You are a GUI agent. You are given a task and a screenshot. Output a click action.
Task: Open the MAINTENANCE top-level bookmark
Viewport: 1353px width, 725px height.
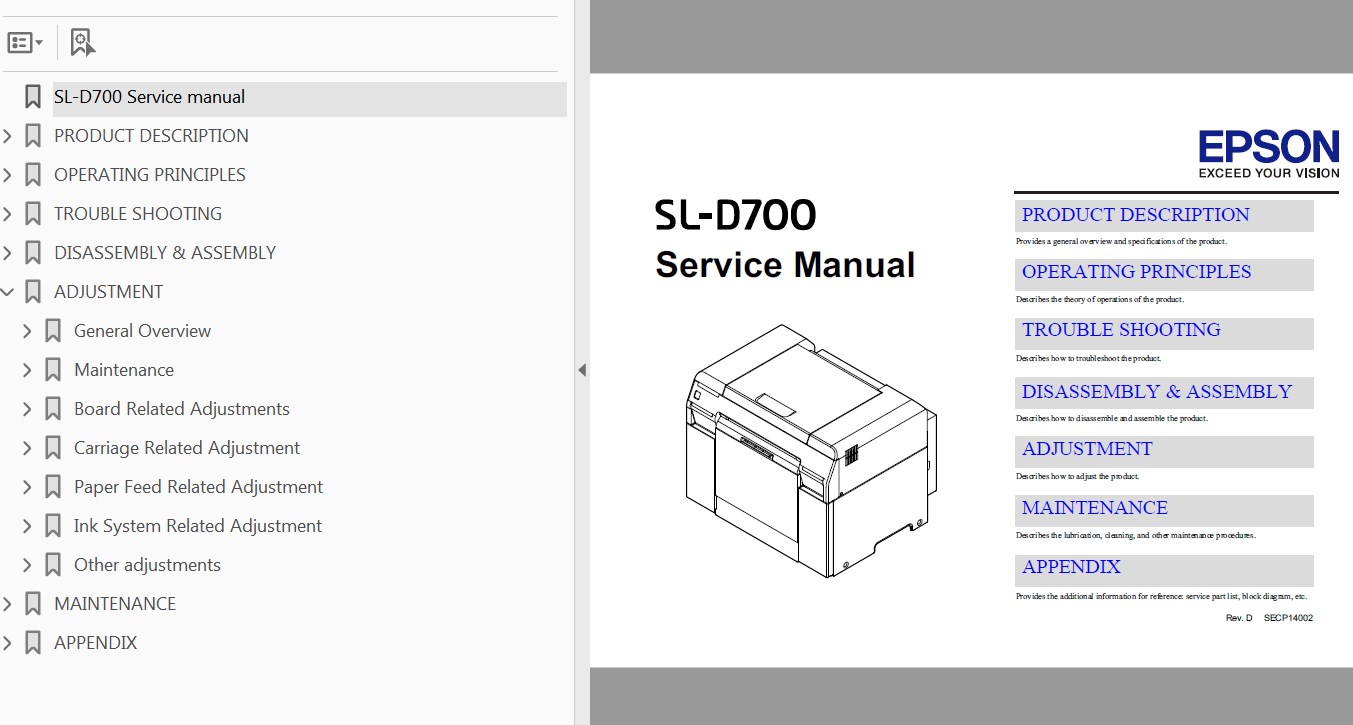pos(115,604)
